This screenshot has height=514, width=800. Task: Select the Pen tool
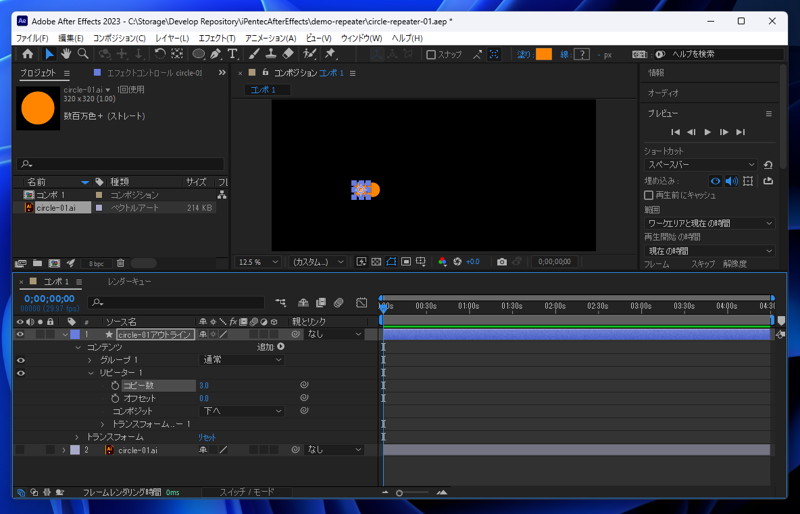pos(215,54)
